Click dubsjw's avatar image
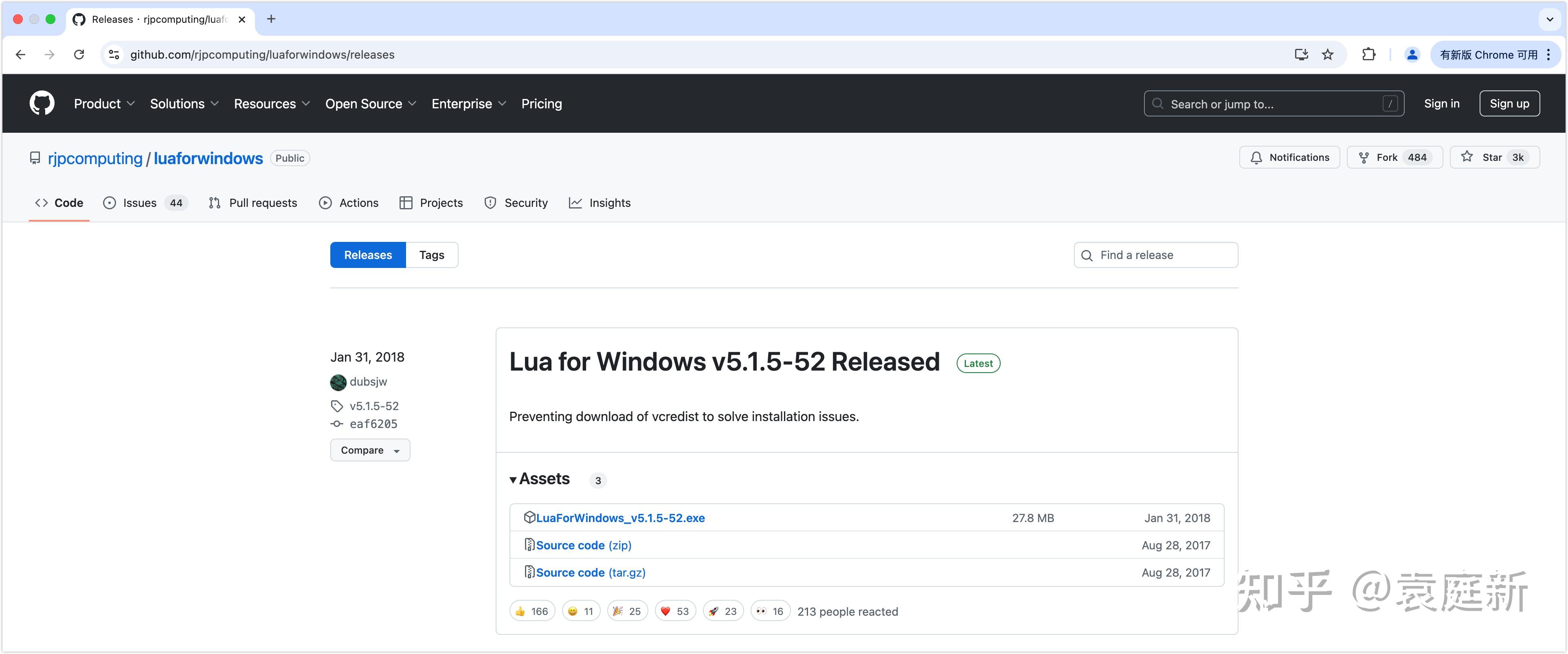1568x654 pixels. click(338, 382)
